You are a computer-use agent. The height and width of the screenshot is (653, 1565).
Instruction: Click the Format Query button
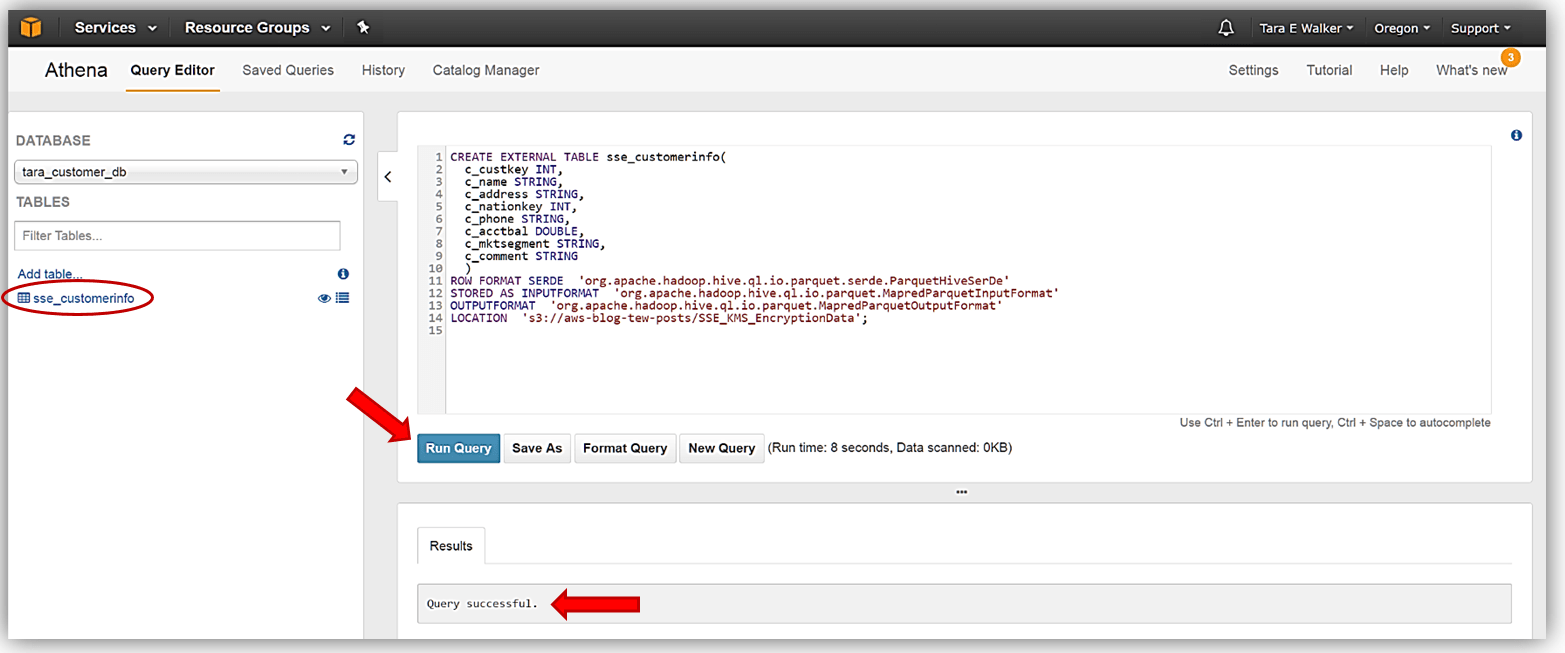(625, 448)
